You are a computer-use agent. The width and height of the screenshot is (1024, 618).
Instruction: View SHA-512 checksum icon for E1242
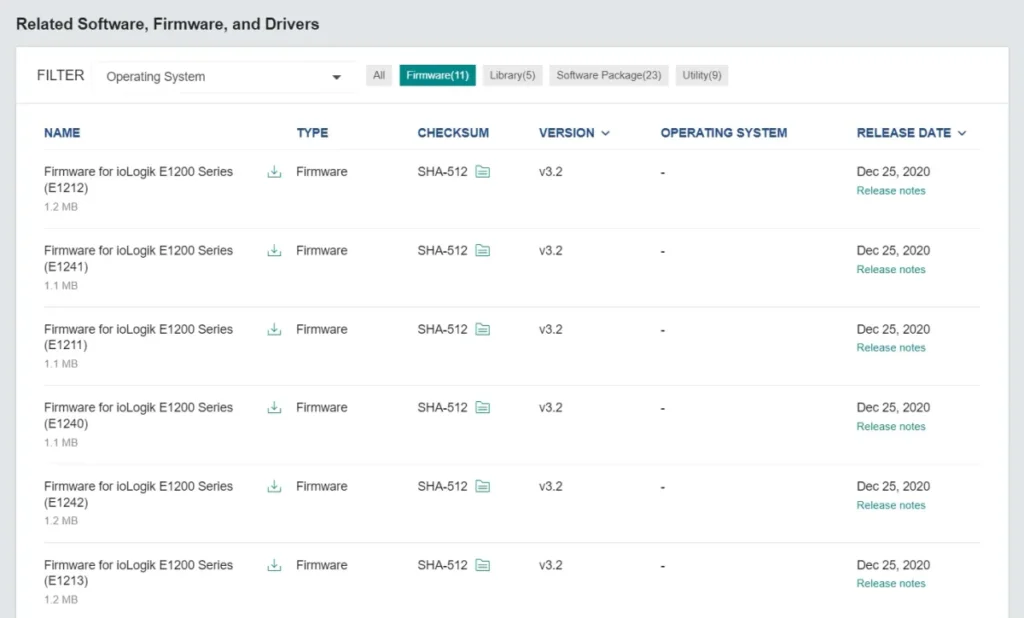(x=483, y=487)
